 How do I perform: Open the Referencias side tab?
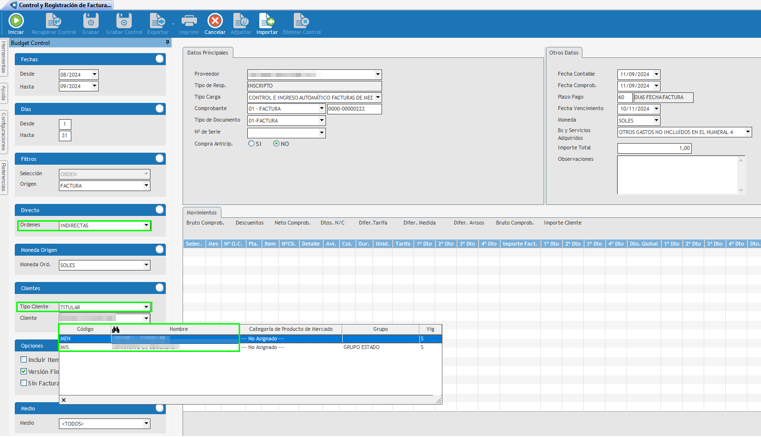pos(3,177)
